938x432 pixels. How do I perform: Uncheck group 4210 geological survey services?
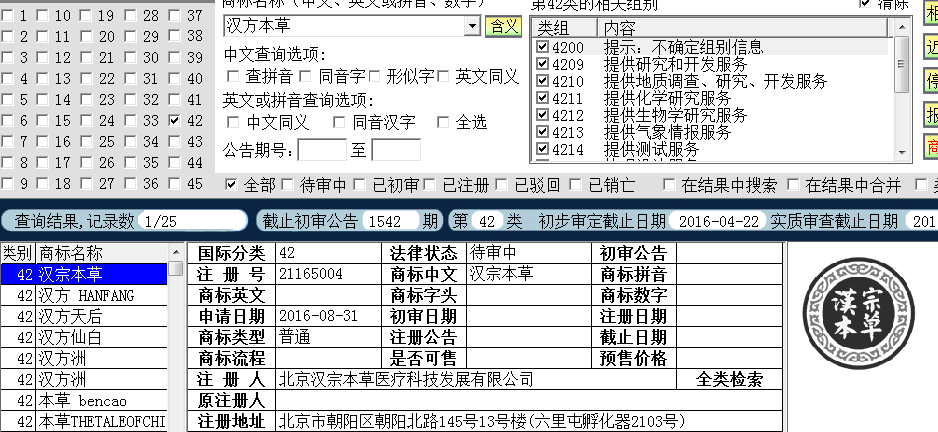(542, 80)
